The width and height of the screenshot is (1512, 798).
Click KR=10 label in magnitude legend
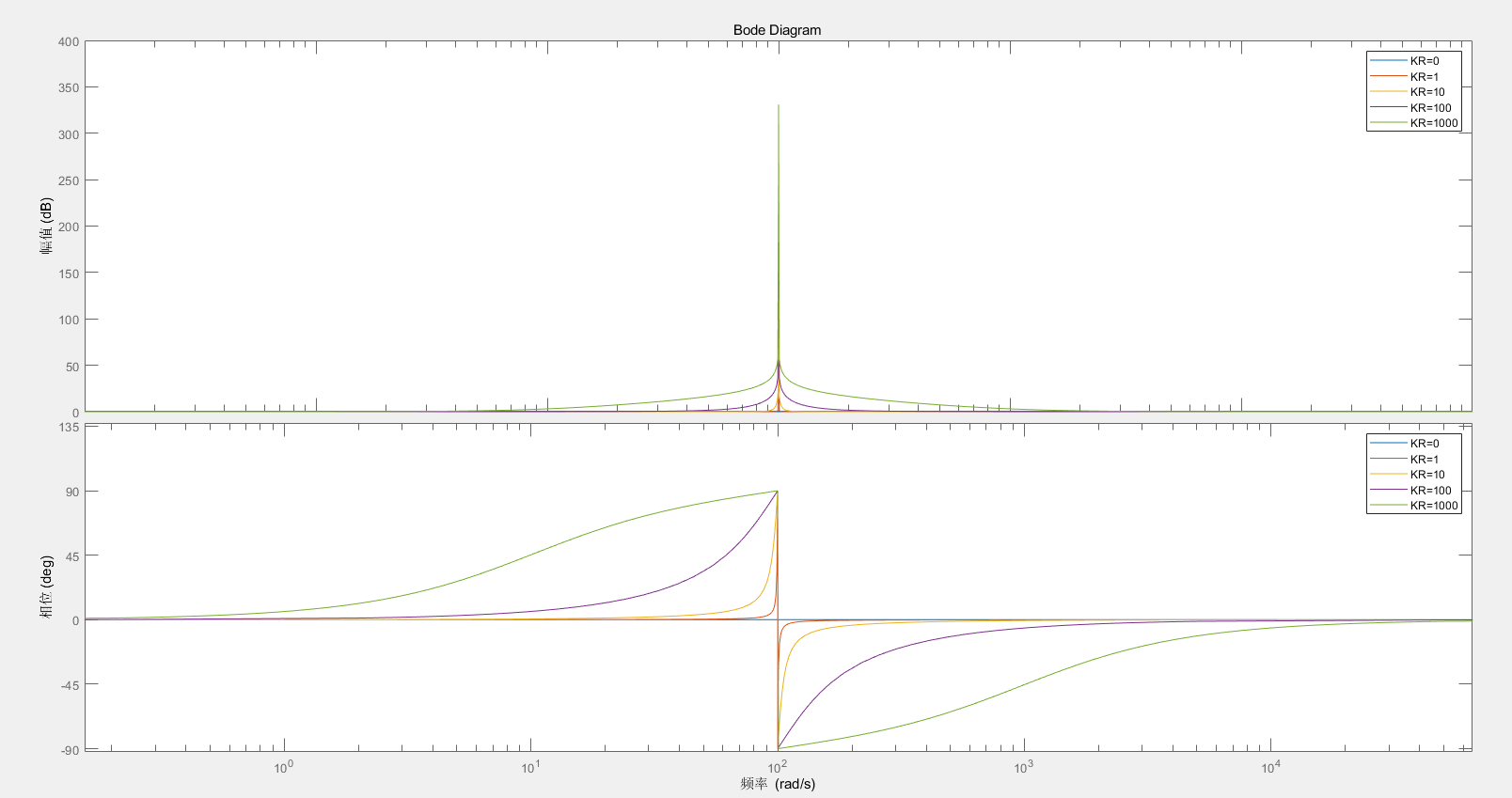(1426, 92)
